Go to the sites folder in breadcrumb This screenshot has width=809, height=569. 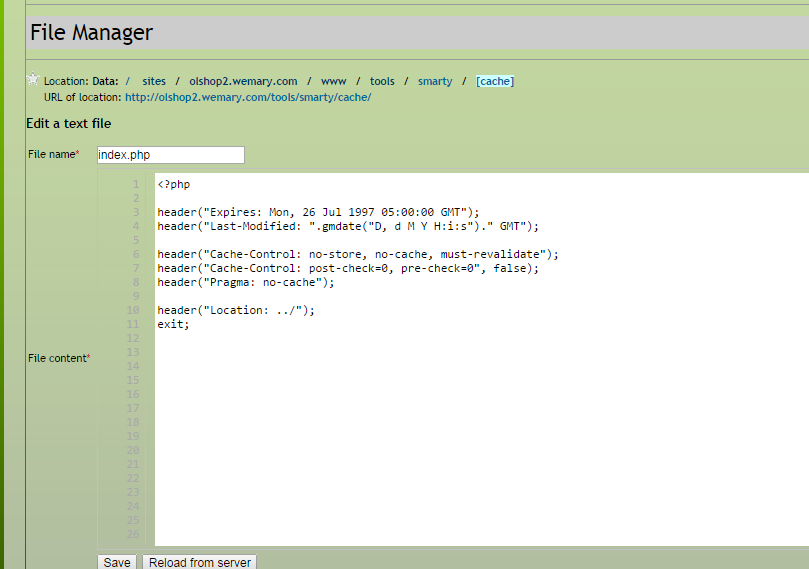point(154,81)
